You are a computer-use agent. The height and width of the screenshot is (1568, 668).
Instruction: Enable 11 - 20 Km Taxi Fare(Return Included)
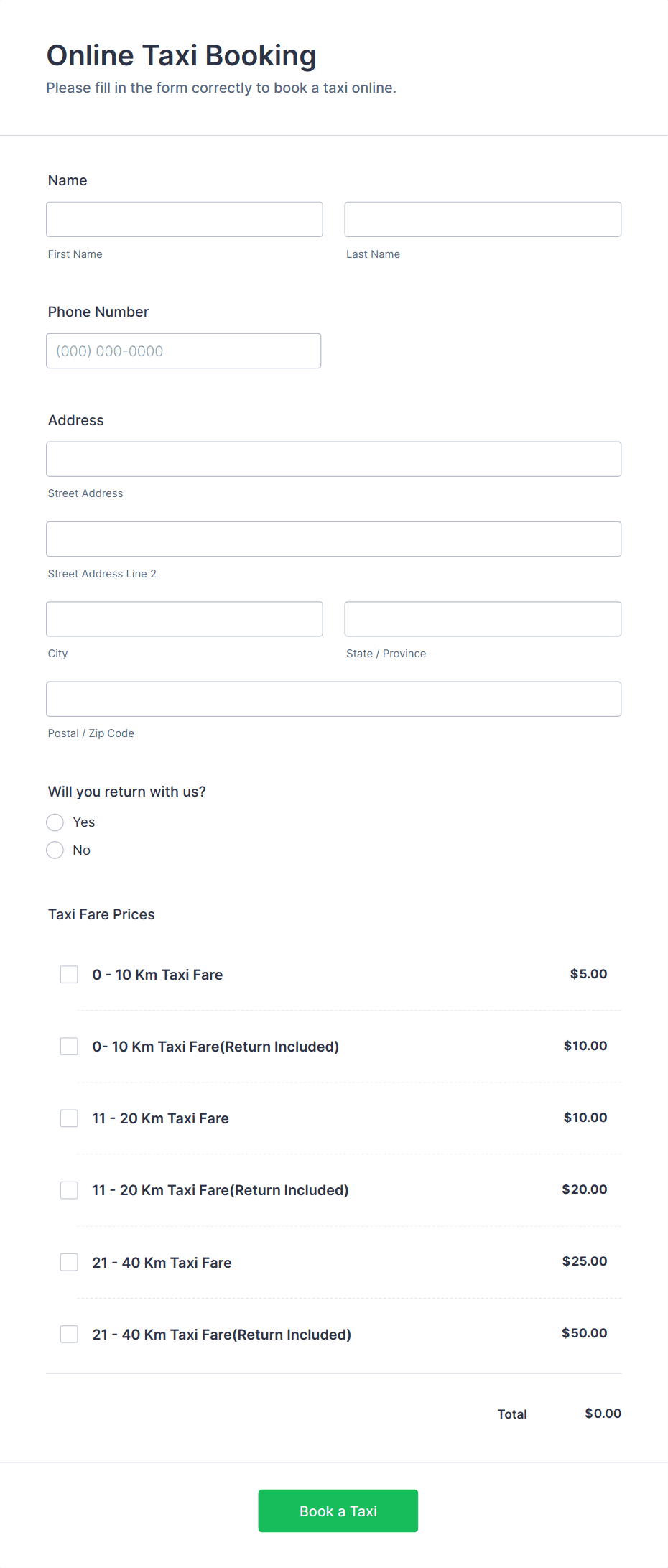pyautogui.click(x=69, y=1190)
